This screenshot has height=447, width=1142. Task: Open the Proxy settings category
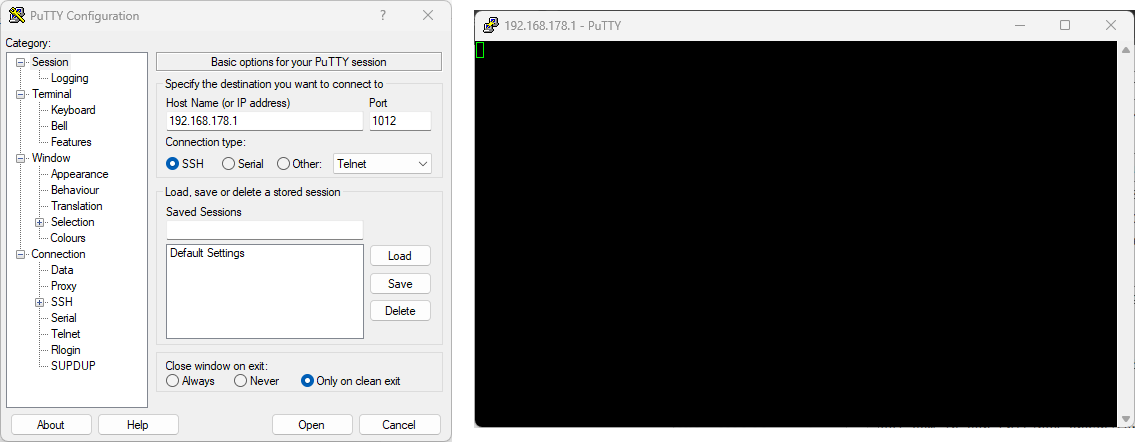point(63,287)
